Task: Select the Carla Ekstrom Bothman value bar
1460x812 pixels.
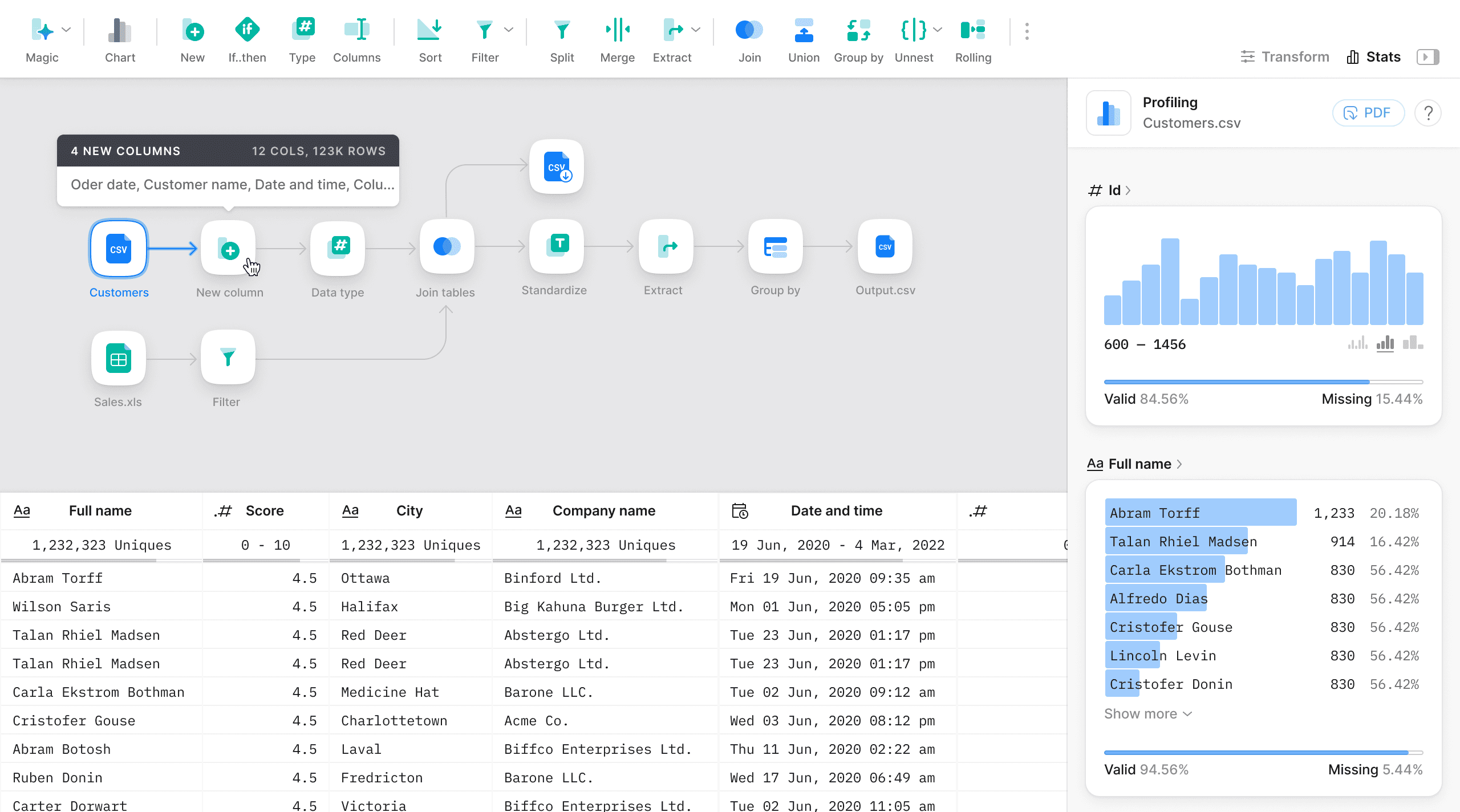Action: click(x=1165, y=569)
